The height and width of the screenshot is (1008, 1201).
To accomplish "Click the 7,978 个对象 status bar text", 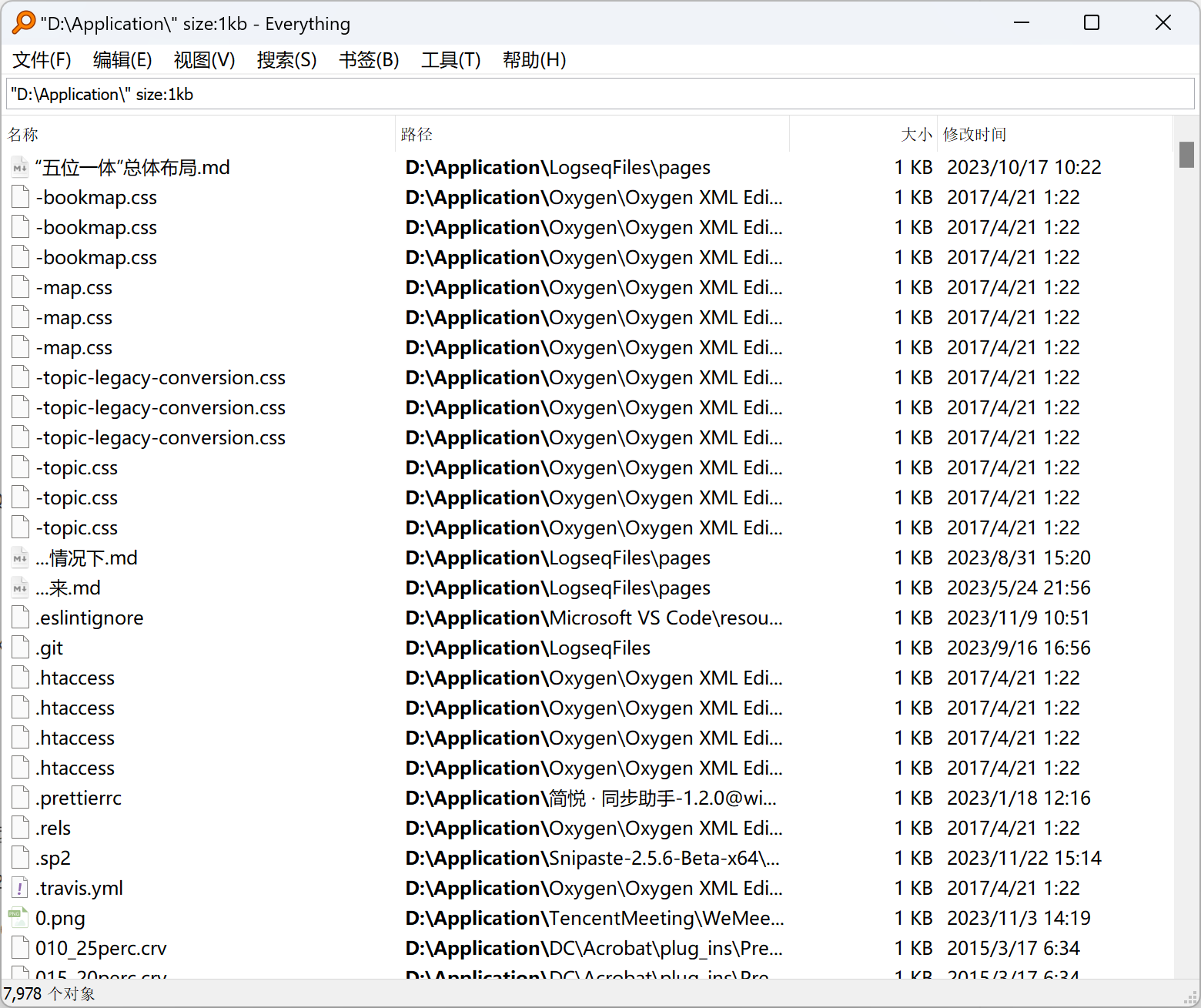I will click(x=49, y=994).
